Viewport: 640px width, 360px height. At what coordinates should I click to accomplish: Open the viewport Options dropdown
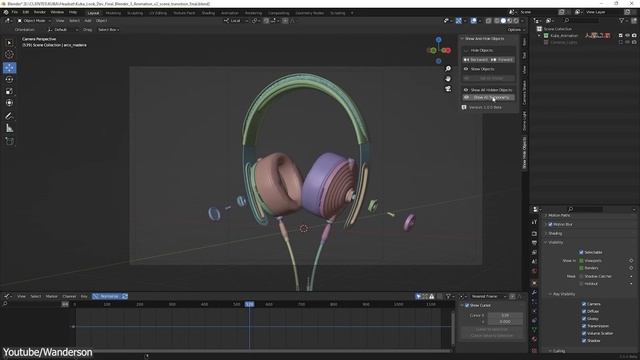[x=515, y=30]
